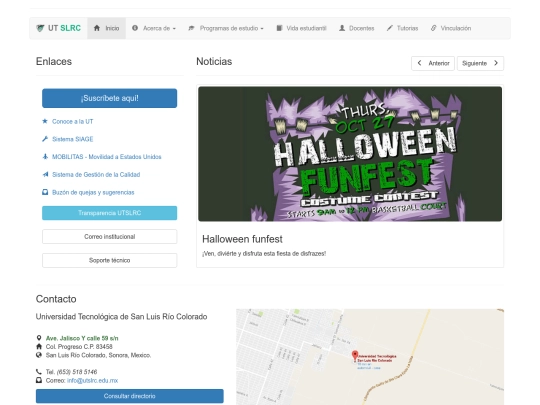The image size is (540, 405).
Task: Click the wrench icon beside Sistema SIAGE
Action: (x=45, y=139)
